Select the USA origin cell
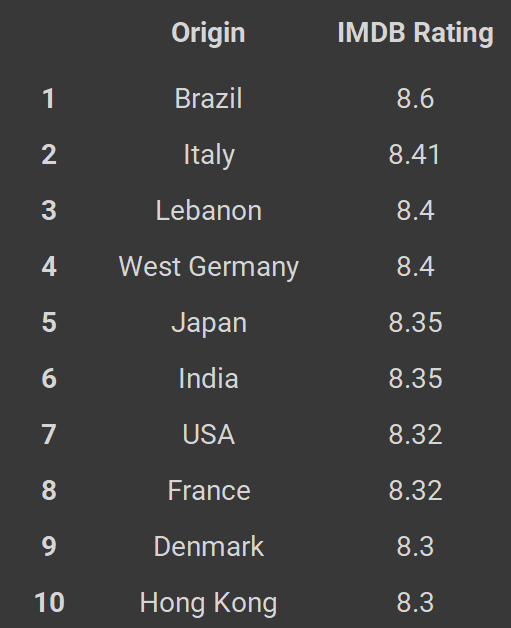Screen dimensions: 511x628 tap(209, 435)
